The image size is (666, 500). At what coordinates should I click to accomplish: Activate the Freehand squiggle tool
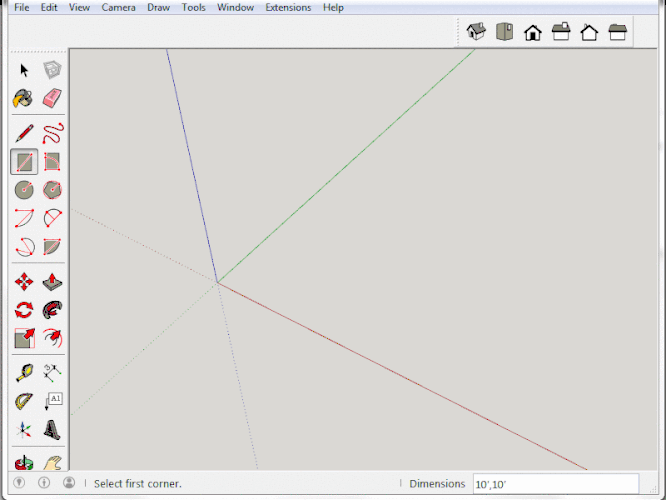point(53,133)
